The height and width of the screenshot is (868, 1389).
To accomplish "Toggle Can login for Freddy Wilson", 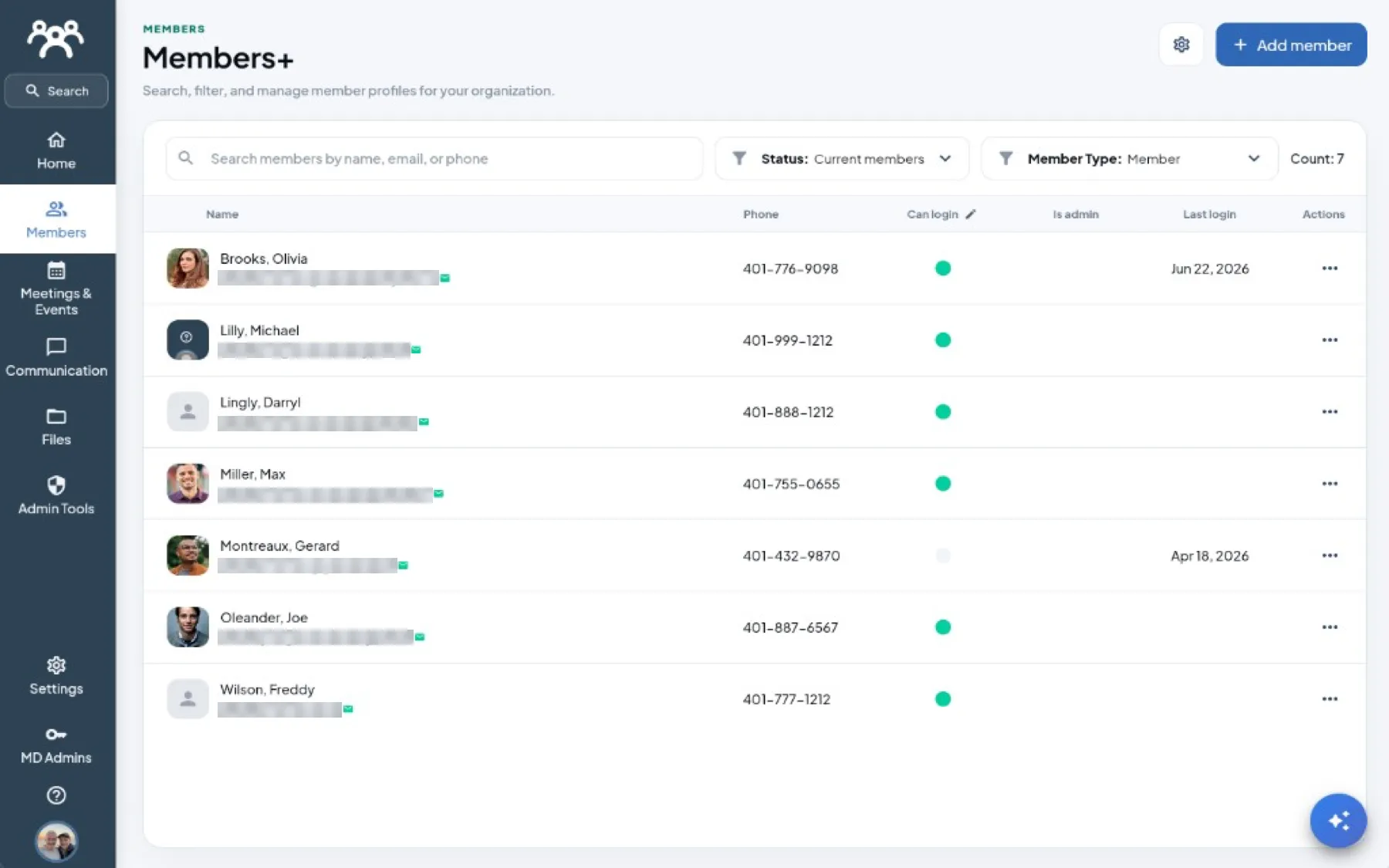I will tap(942, 699).
